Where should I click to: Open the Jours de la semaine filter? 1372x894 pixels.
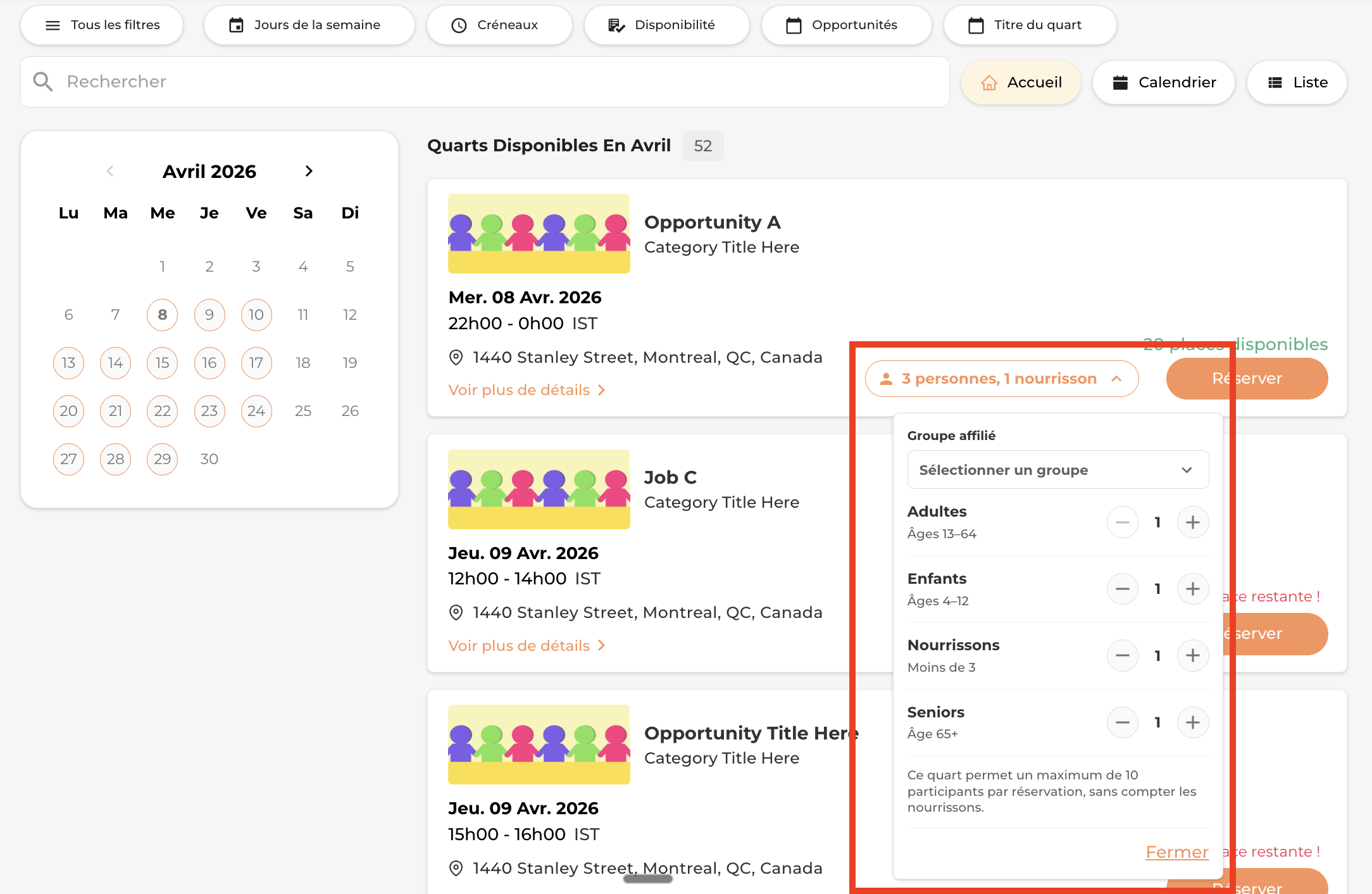[309, 25]
